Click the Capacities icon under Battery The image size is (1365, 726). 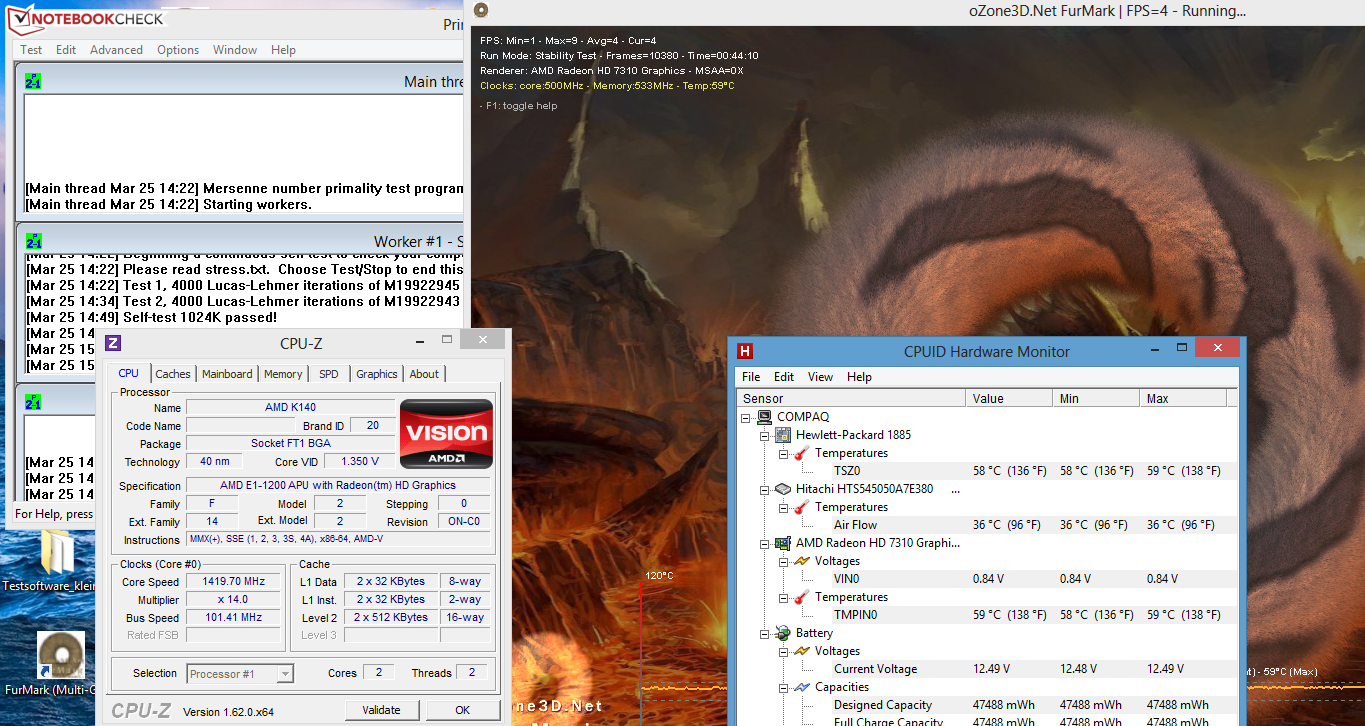(801, 687)
